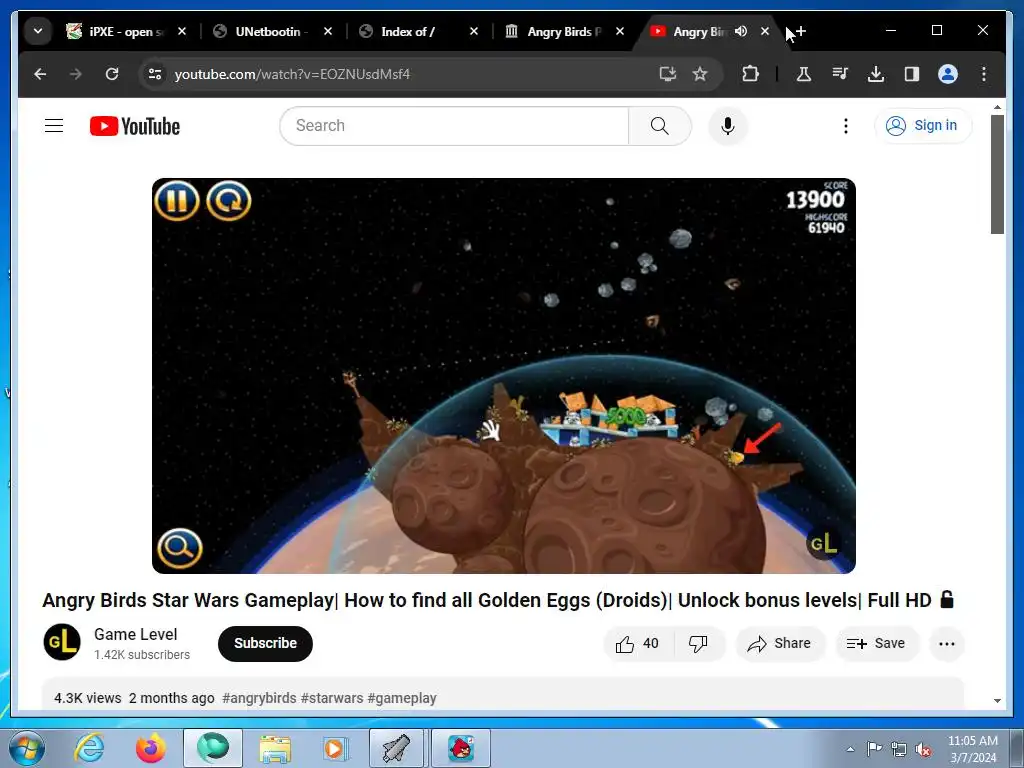The image size is (1024, 768).
Task: Expand the video description box
Action: coord(503,695)
